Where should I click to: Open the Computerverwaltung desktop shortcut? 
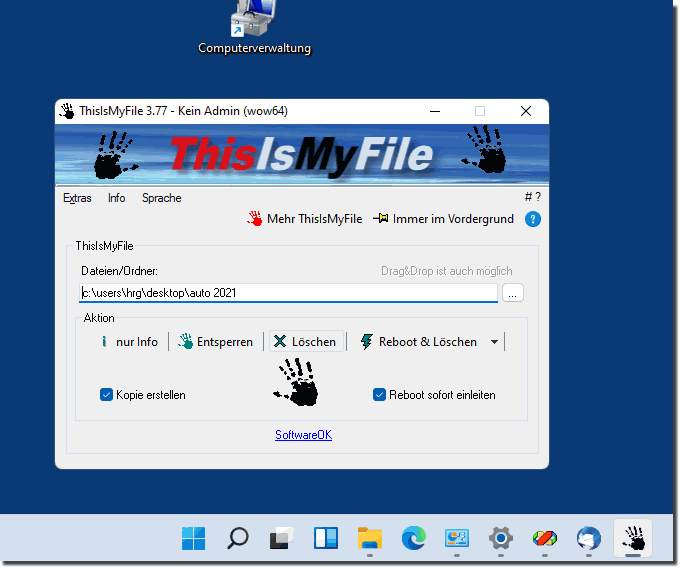(254, 27)
